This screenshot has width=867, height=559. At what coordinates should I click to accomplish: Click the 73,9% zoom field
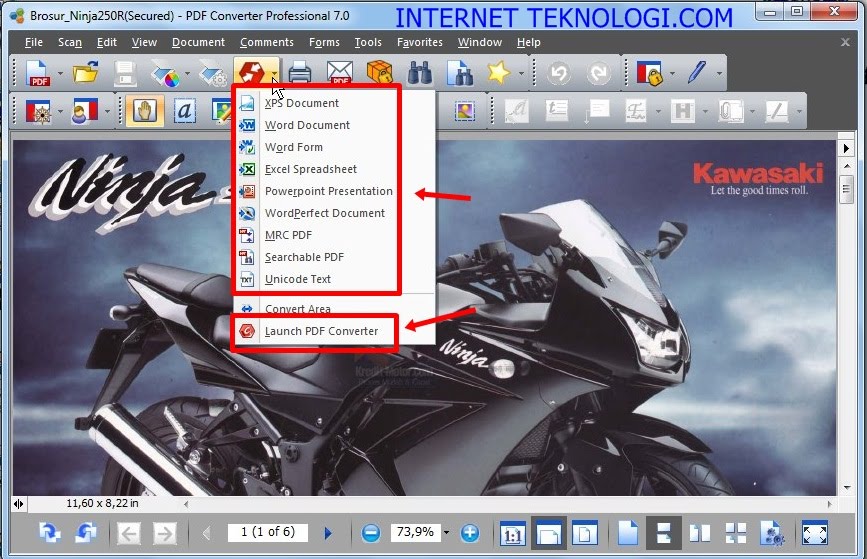click(416, 532)
